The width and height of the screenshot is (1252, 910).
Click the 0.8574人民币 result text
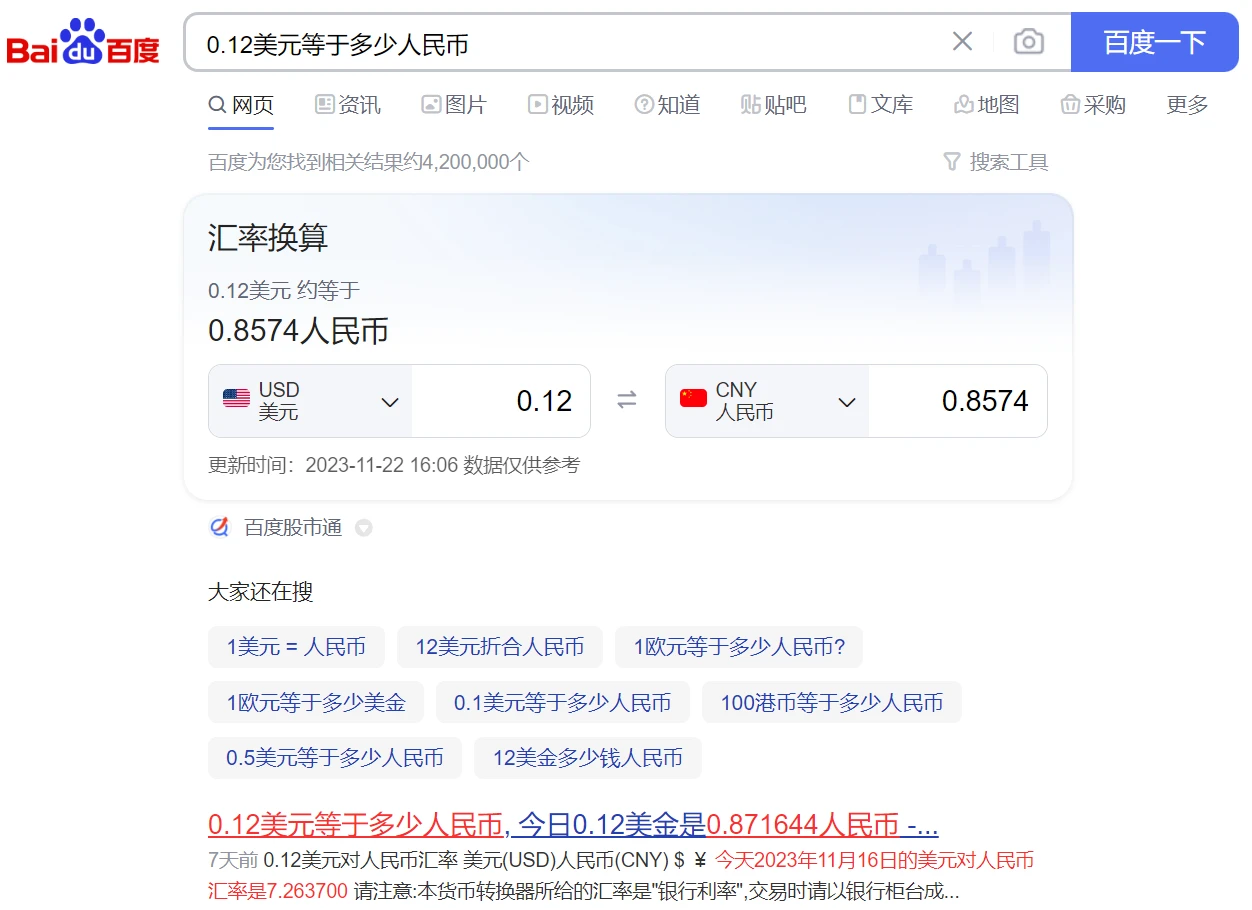pyautogui.click(x=298, y=331)
